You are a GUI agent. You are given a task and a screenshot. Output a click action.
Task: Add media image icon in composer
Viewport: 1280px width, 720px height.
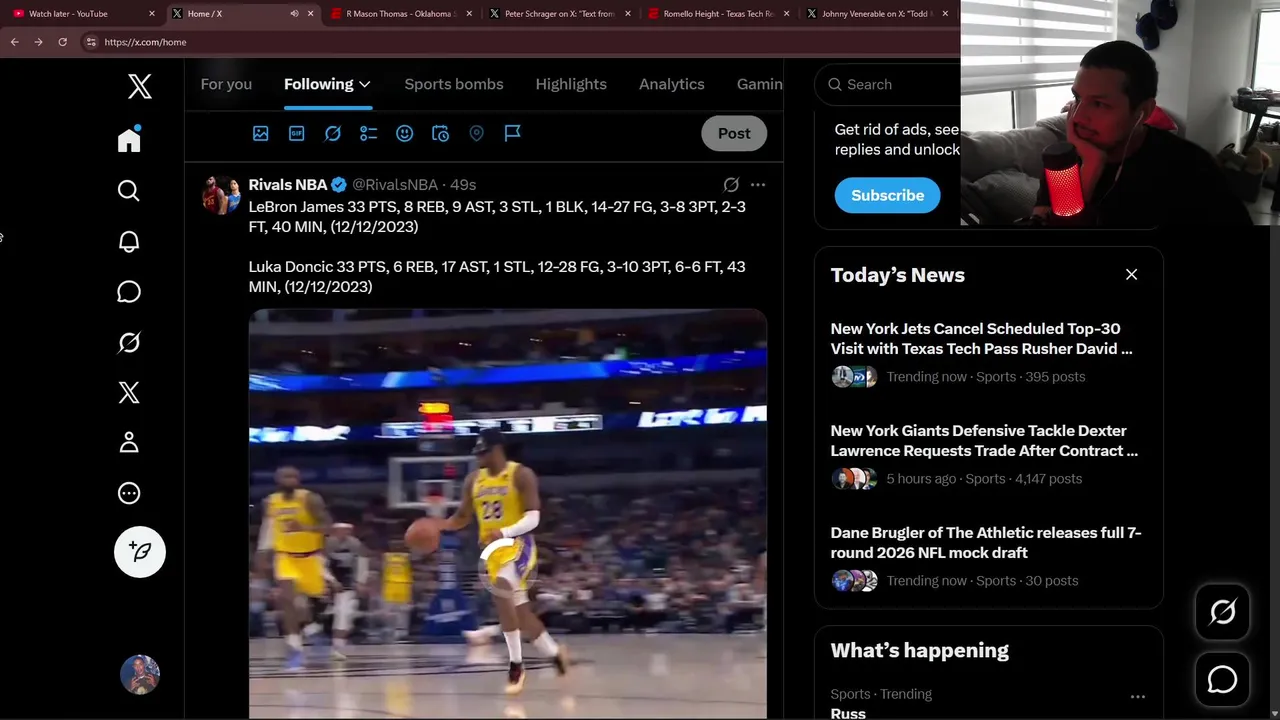[261, 133]
